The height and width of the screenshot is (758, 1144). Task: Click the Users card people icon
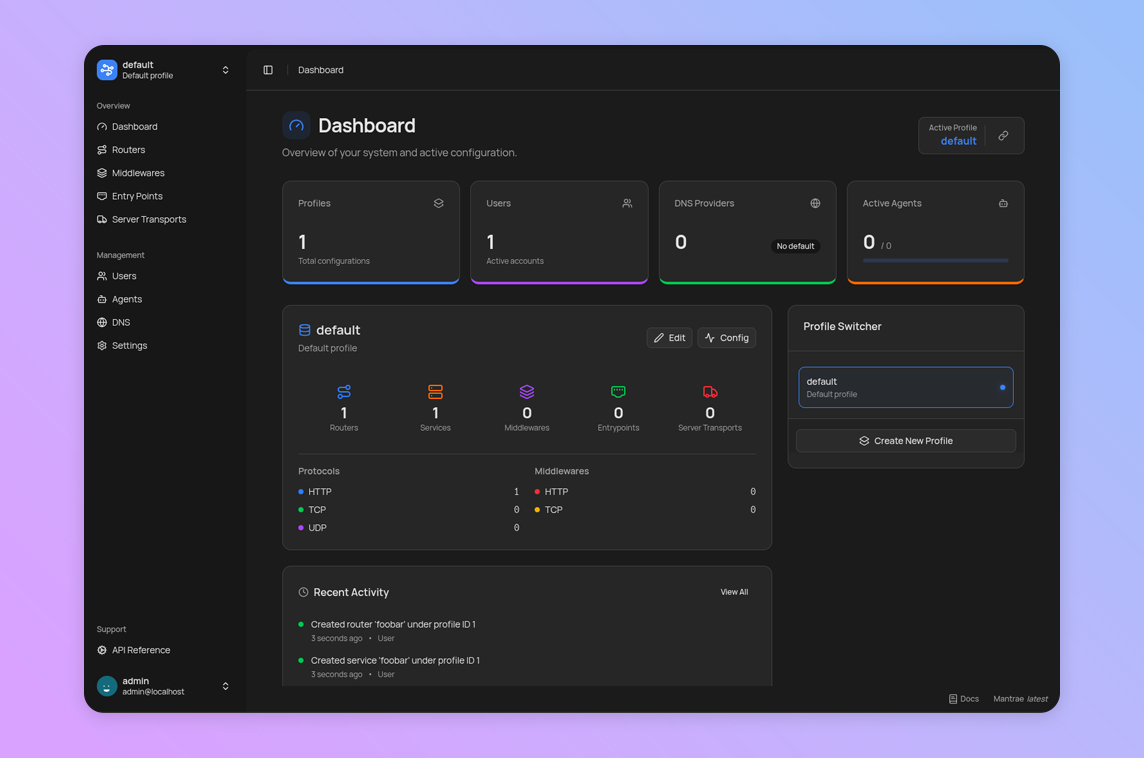tap(627, 203)
